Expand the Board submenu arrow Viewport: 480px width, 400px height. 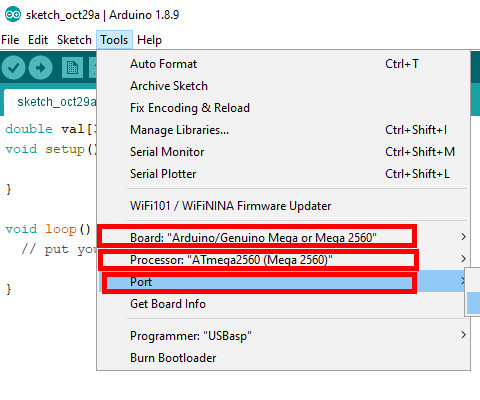click(x=463, y=237)
